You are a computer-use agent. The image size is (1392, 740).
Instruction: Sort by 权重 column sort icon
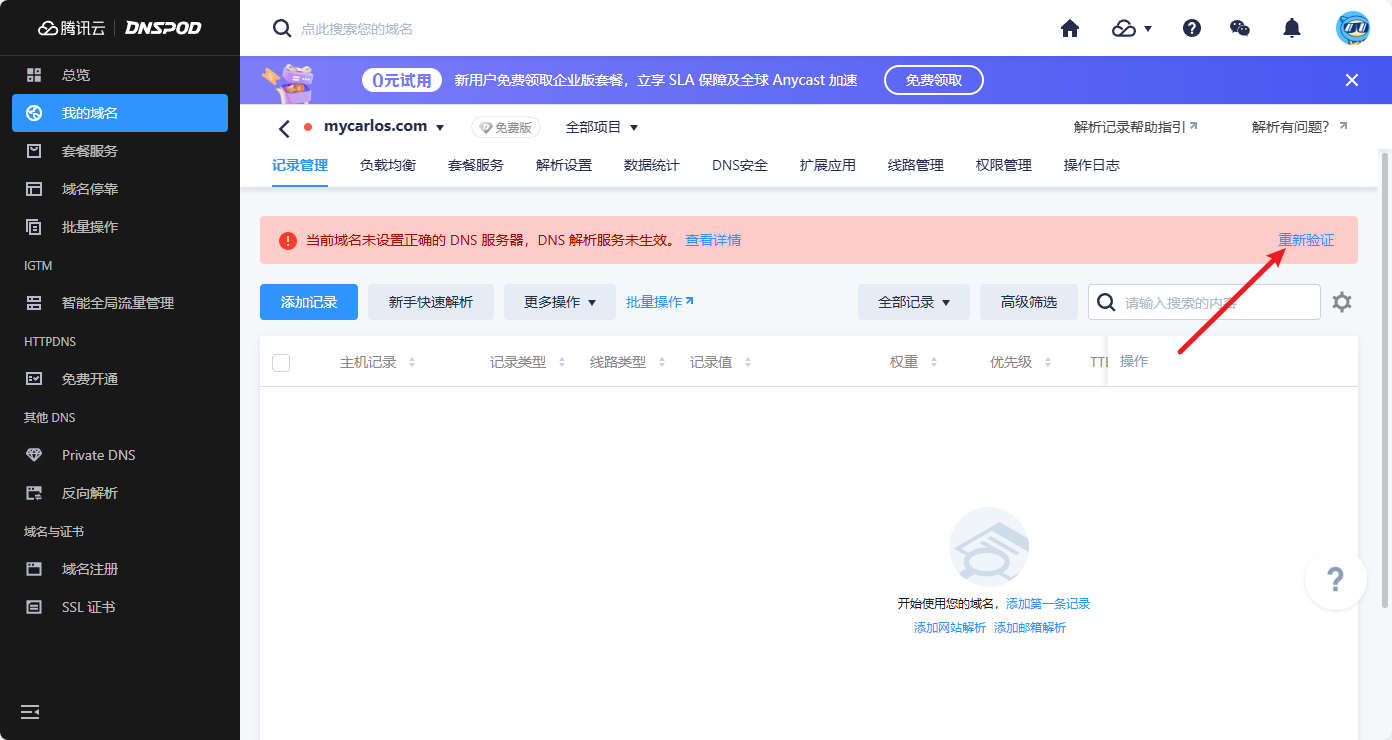pyautogui.click(x=934, y=362)
